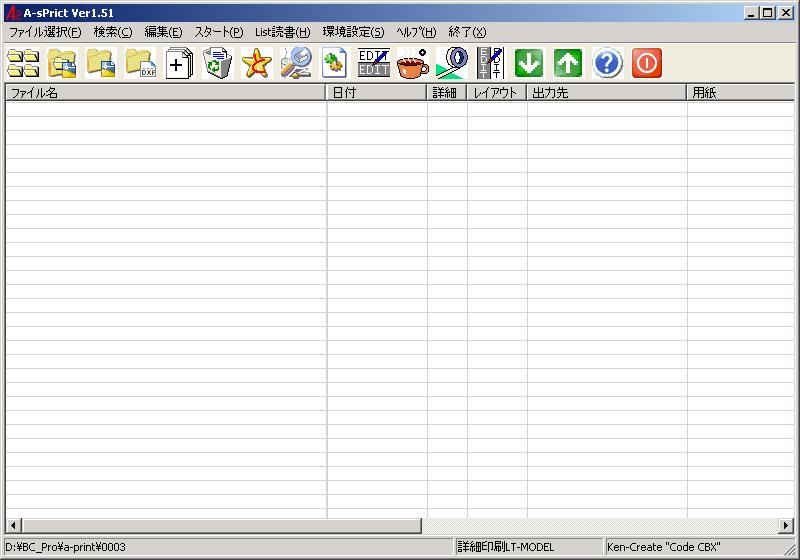The height and width of the screenshot is (560, 800).
Task: Click the blue question mark help icon
Action: pyautogui.click(x=607, y=64)
